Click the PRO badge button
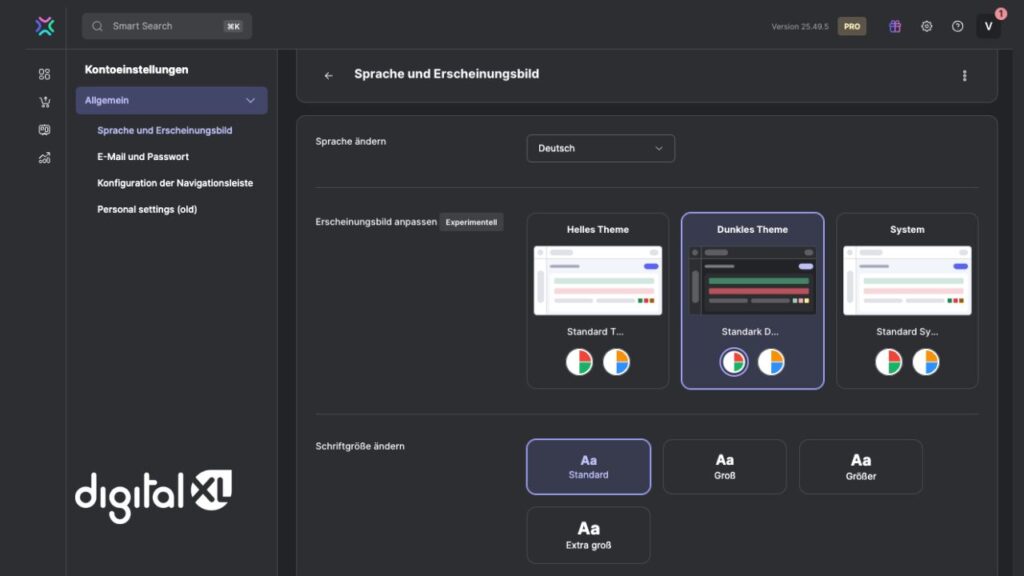 pyautogui.click(x=852, y=26)
